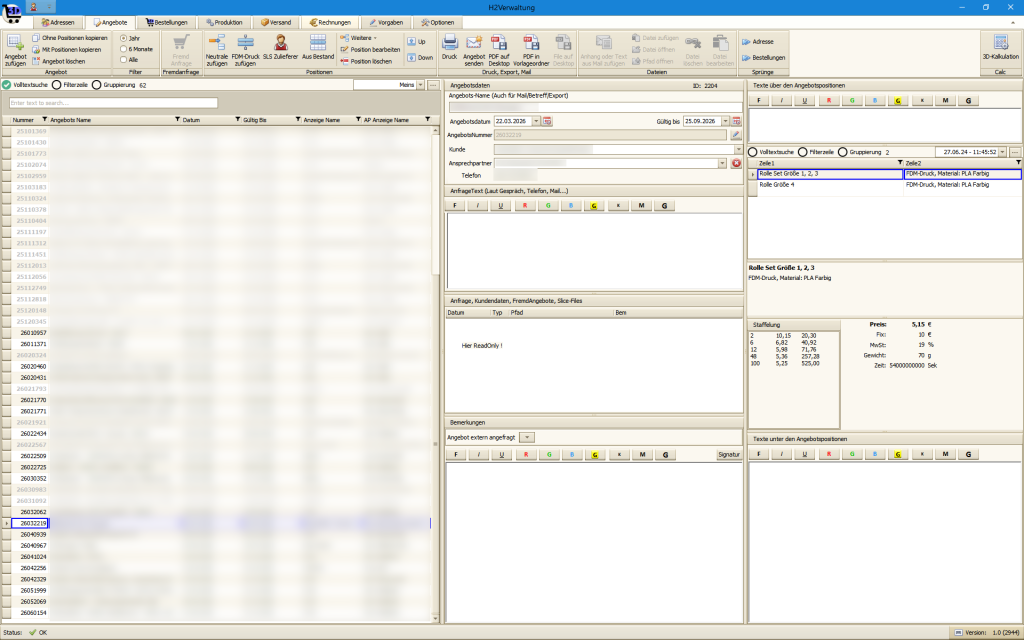Open calendar icon next to Gültig bis
Screen dimensions: 1024x640
[x=737, y=121]
